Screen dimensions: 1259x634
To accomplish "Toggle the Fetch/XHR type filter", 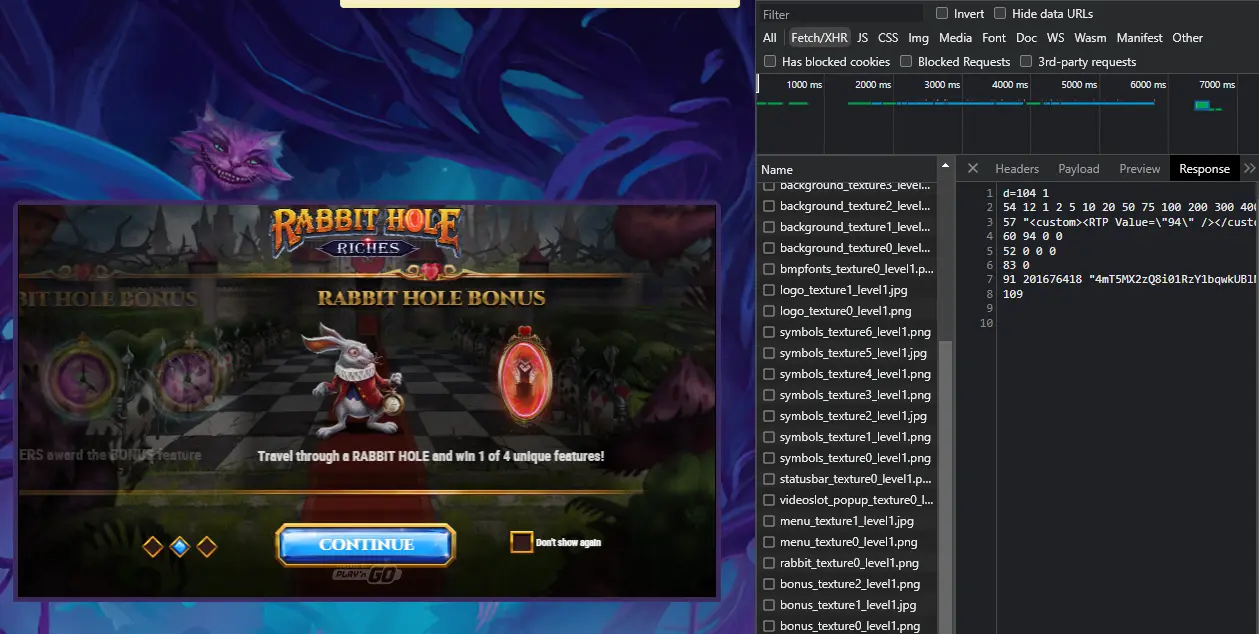I will coord(819,38).
